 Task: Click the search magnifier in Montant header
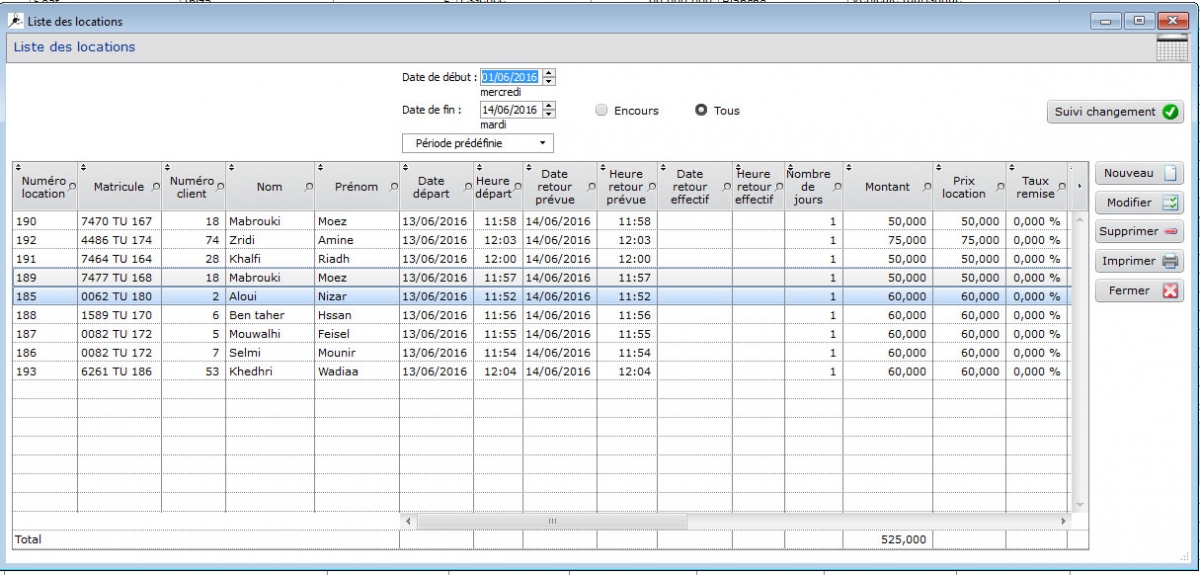click(x=927, y=187)
